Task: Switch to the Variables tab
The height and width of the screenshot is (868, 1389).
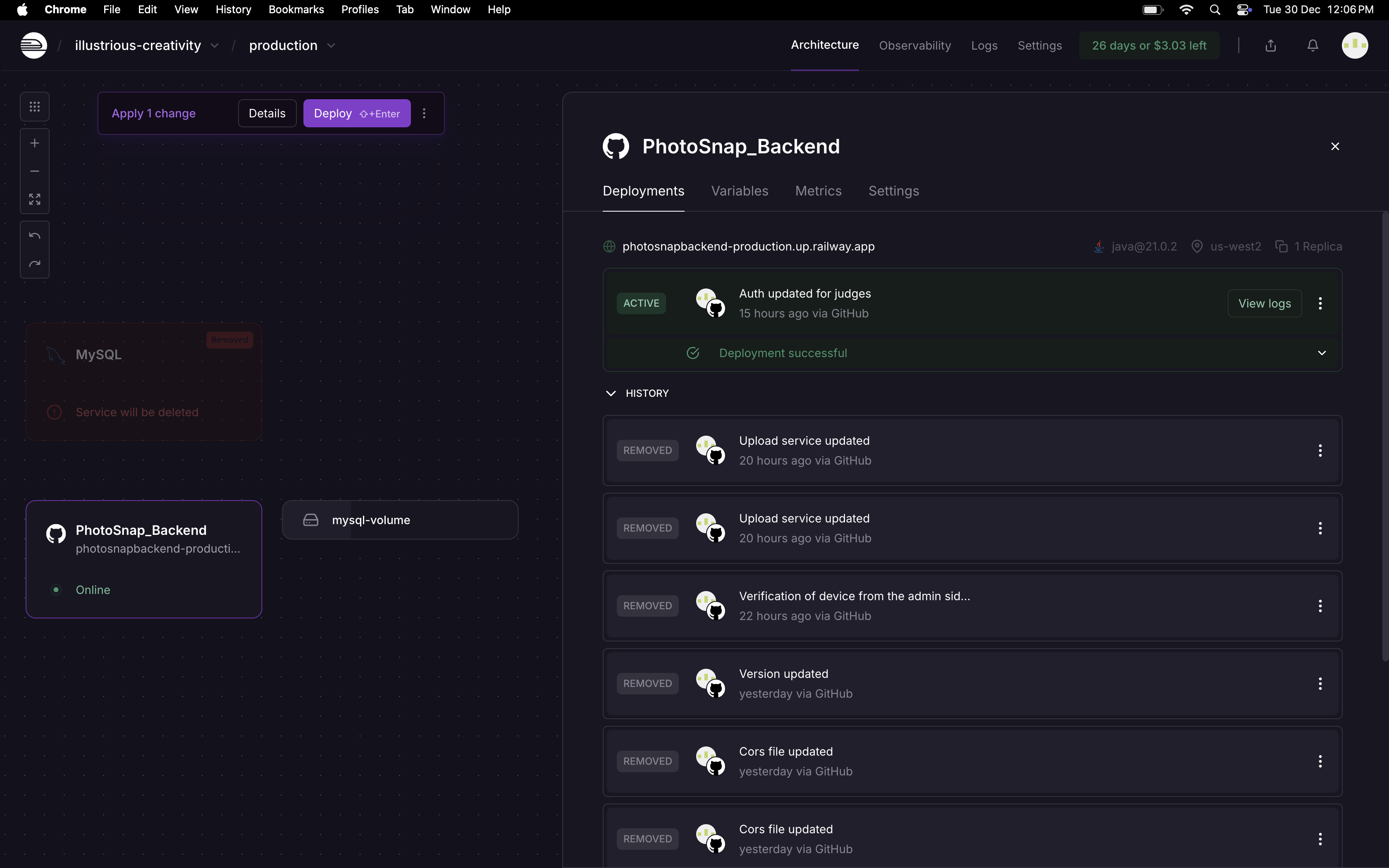Action: (x=739, y=191)
